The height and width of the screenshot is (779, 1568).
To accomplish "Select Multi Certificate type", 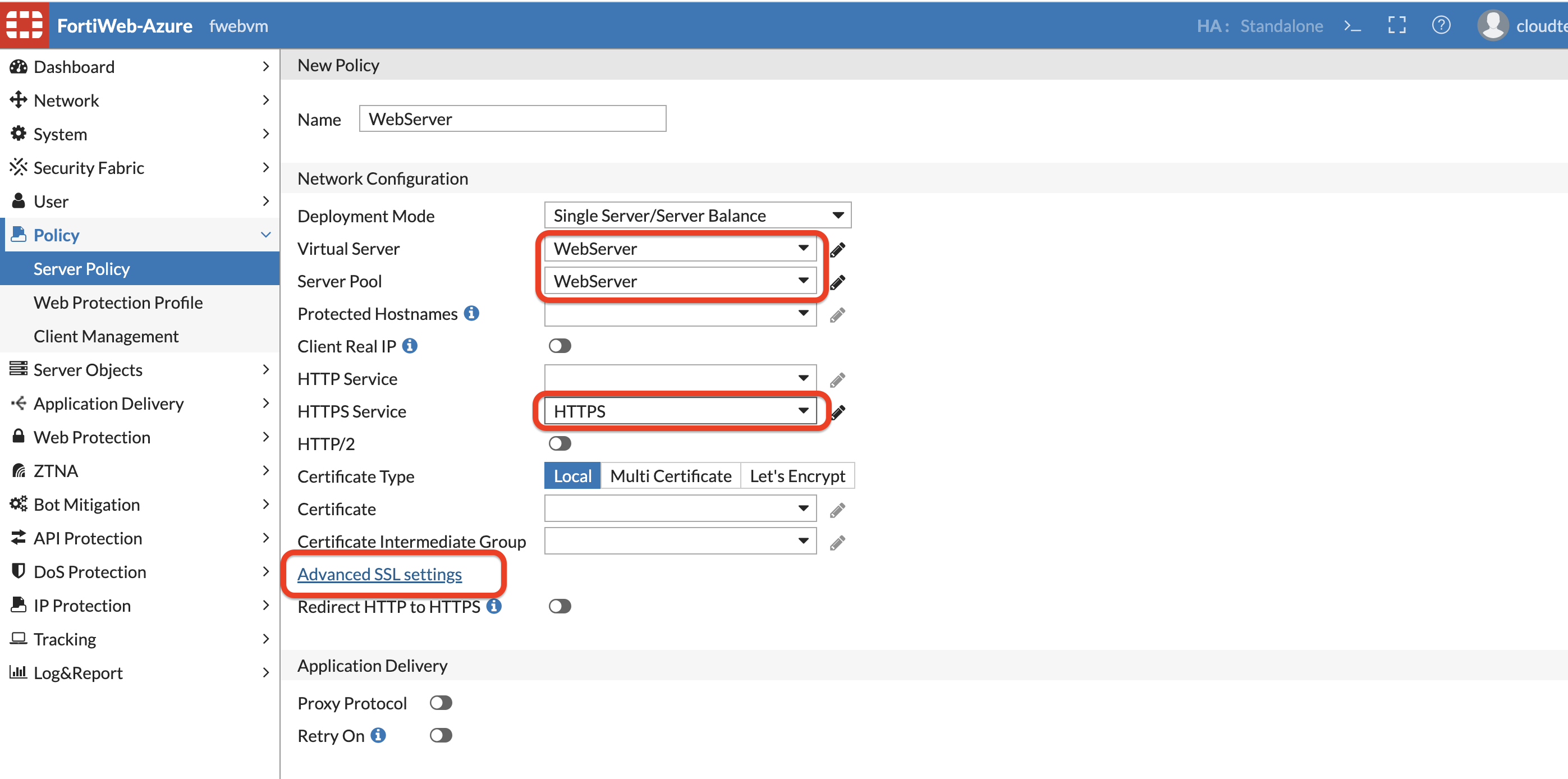I will click(x=670, y=476).
